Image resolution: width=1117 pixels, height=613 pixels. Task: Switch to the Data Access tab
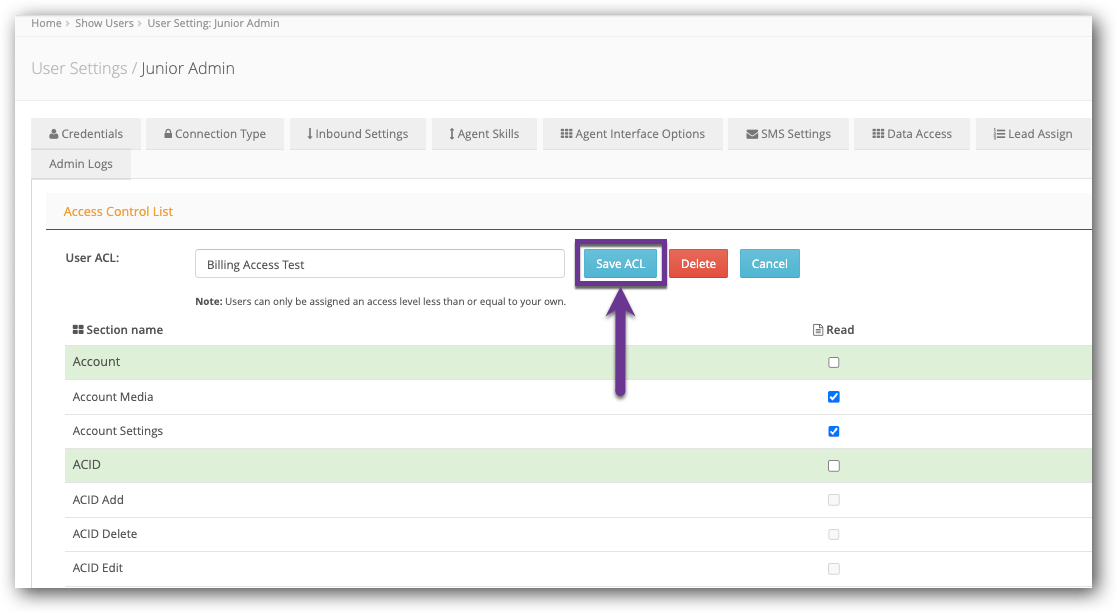tap(911, 134)
